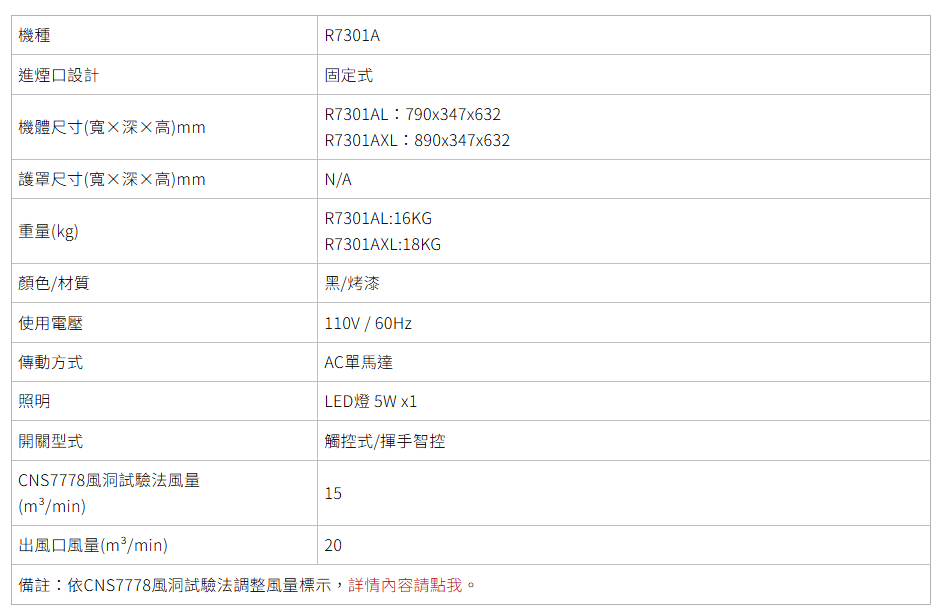Click the 進煙口設計 label
This screenshot has width=942, height=613.
click(x=59, y=75)
